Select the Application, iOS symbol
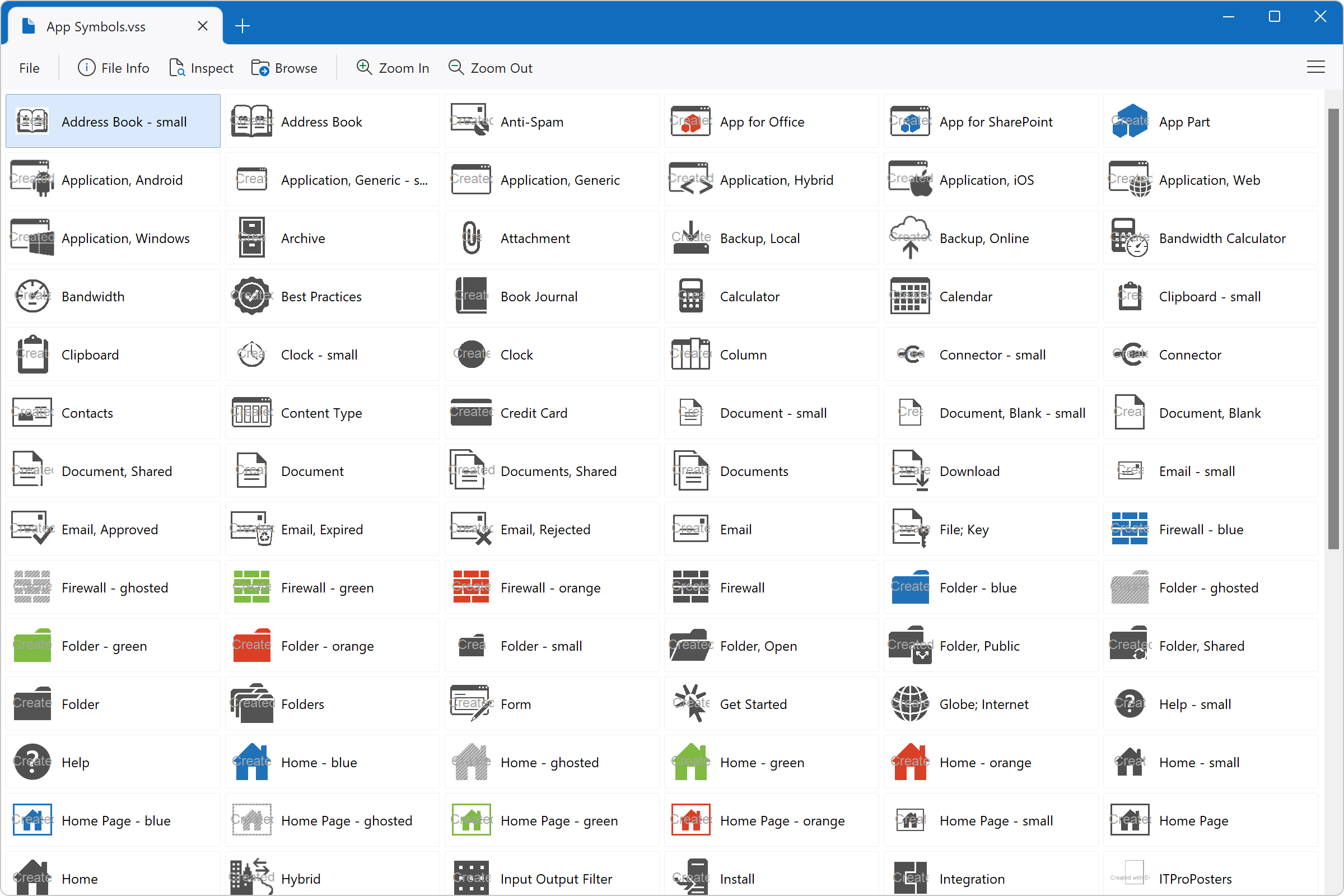The width and height of the screenshot is (1344, 896). [991, 179]
